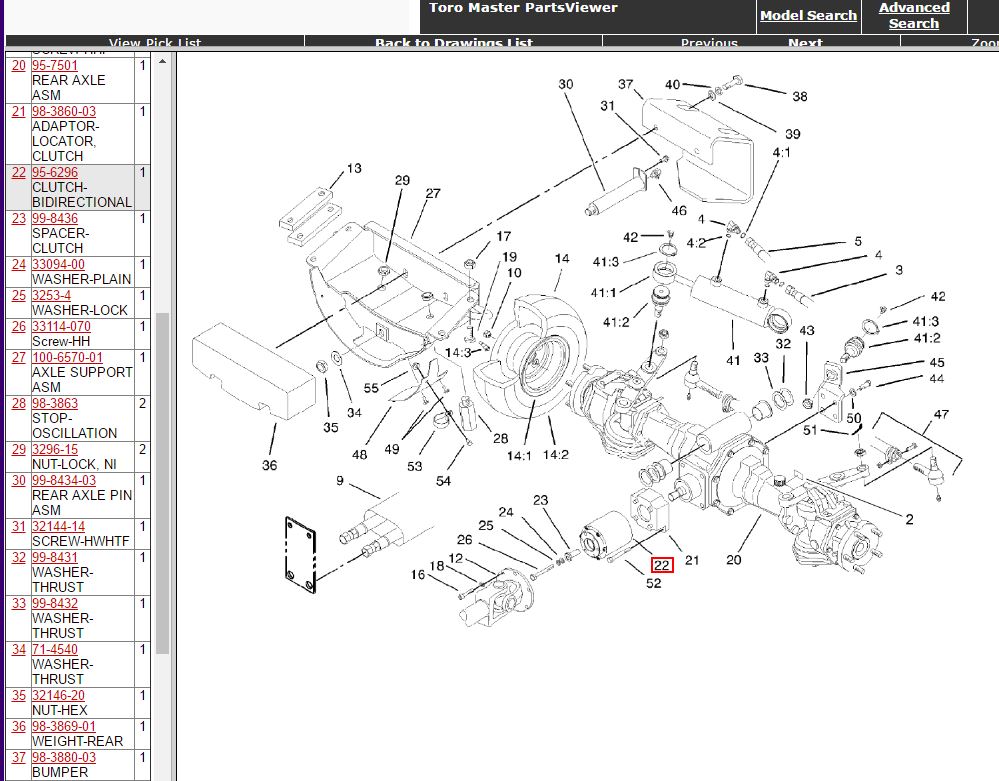Screen dimensions: 999x781
Task: Select reference number 23 in parts list
Action: [x=18, y=219]
